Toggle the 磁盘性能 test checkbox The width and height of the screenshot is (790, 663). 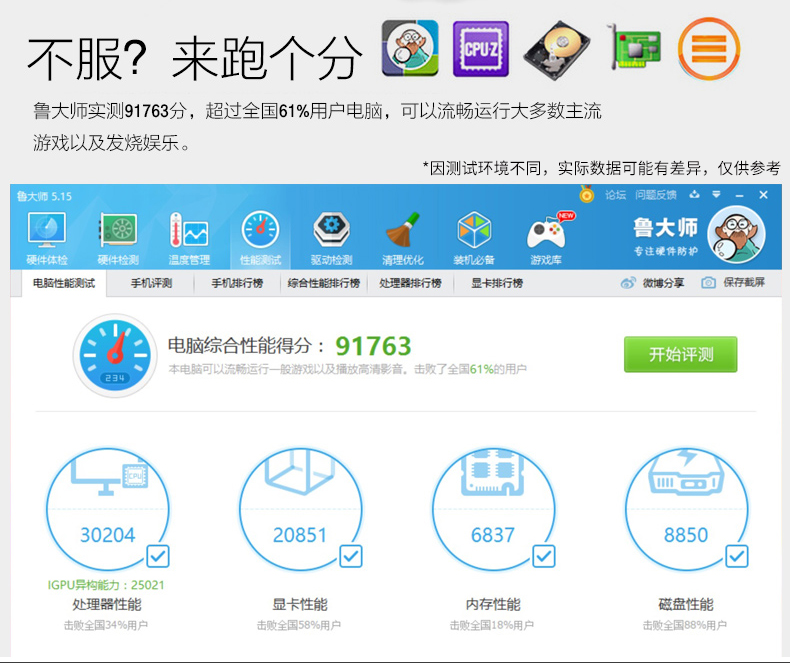(737, 556)
